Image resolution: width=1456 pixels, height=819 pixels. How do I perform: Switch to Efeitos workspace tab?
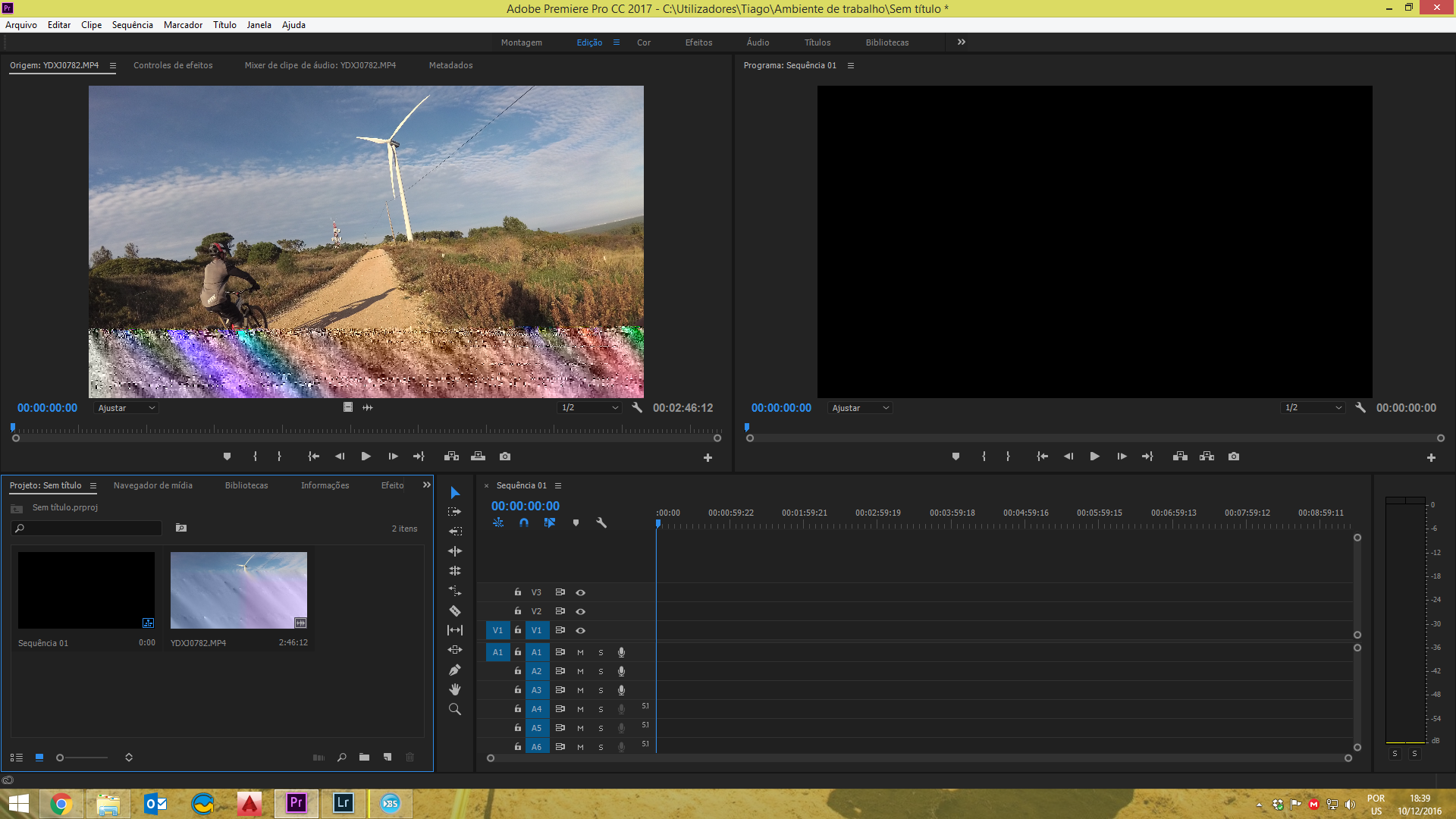(697, 42)
